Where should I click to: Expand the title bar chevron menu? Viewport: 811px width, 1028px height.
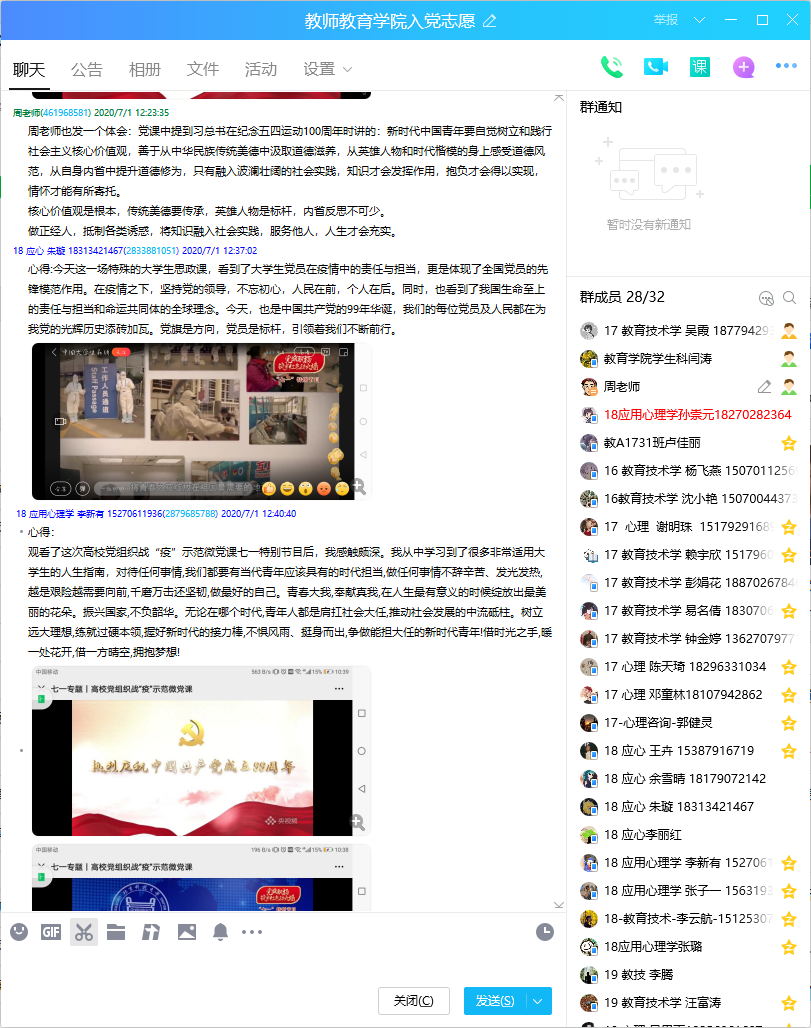point(699,20)
